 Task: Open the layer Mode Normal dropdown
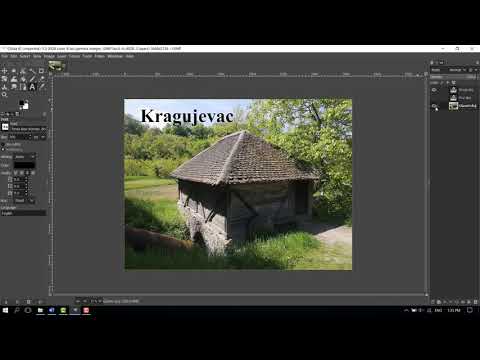[457, 70]
